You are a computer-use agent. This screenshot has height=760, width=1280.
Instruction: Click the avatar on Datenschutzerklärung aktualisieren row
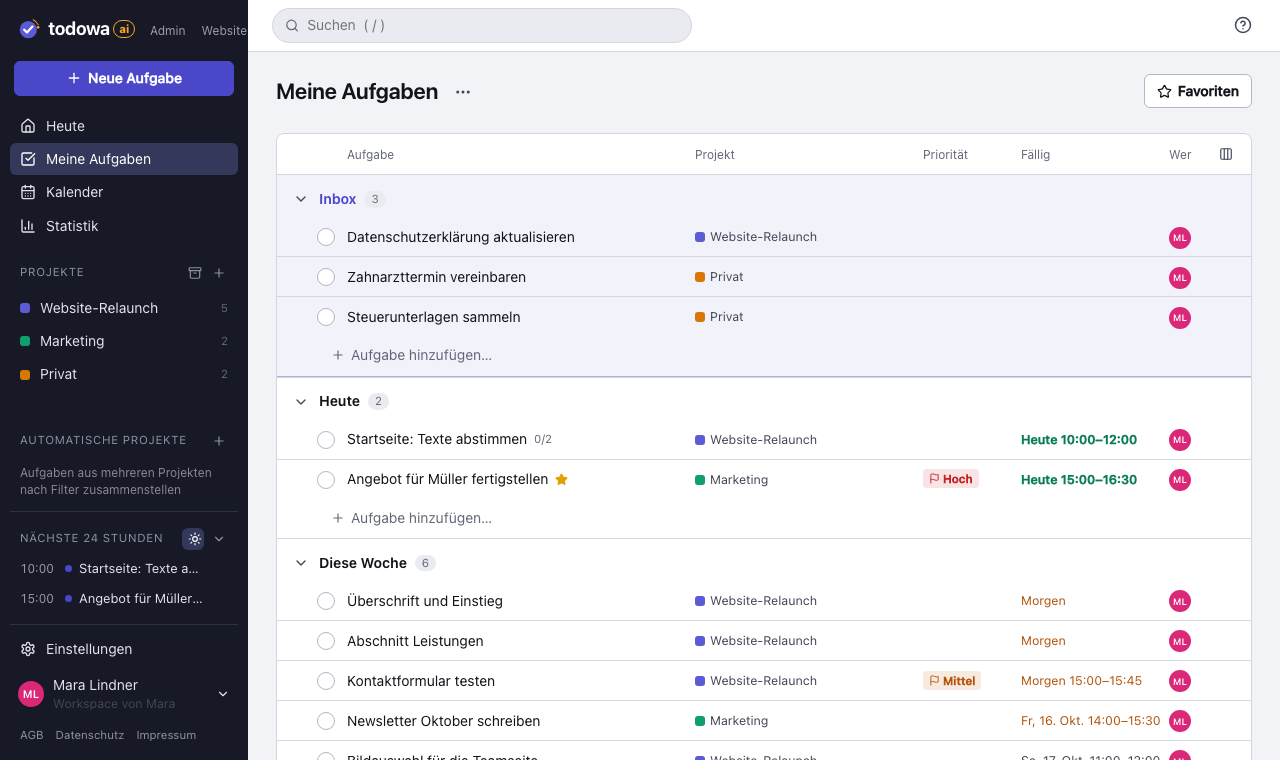click(1180, 238)
